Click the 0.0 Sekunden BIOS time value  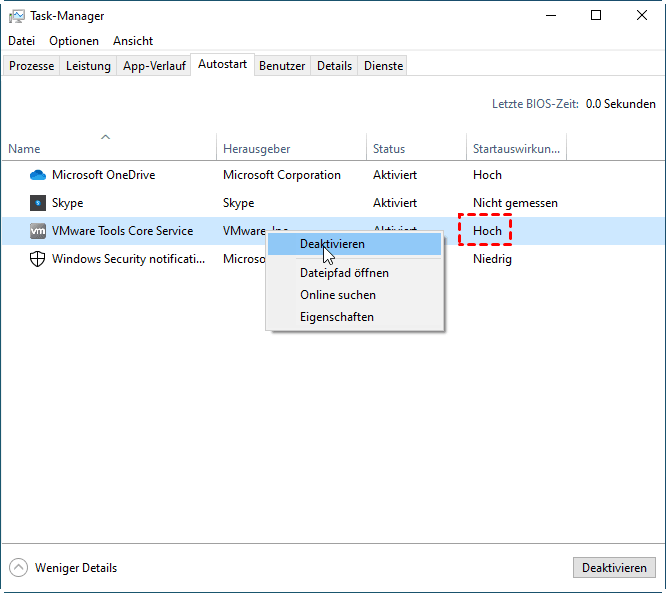click(x=621, y=104)
